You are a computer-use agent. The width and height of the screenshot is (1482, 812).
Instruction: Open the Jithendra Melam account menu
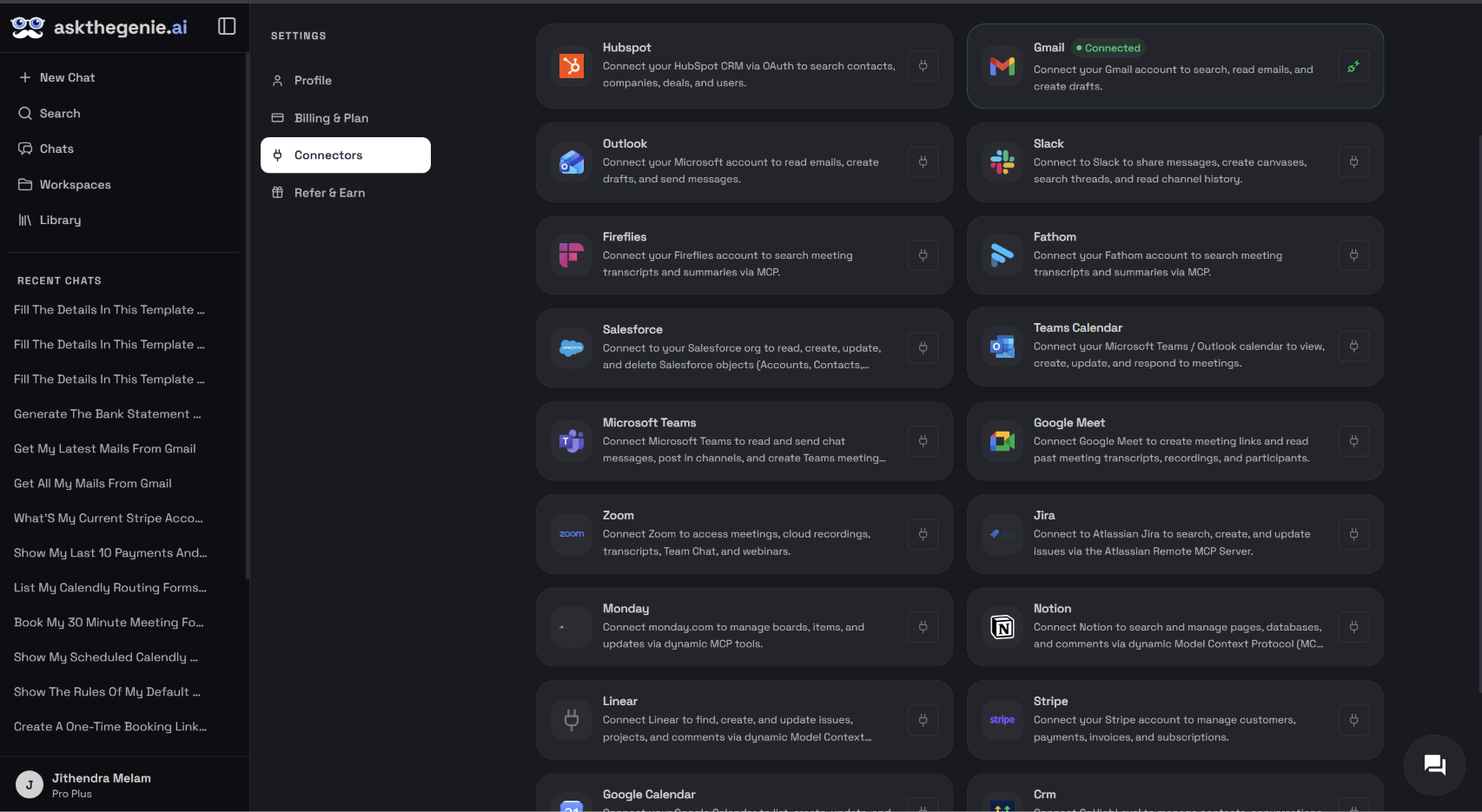(x=124, y=785)
